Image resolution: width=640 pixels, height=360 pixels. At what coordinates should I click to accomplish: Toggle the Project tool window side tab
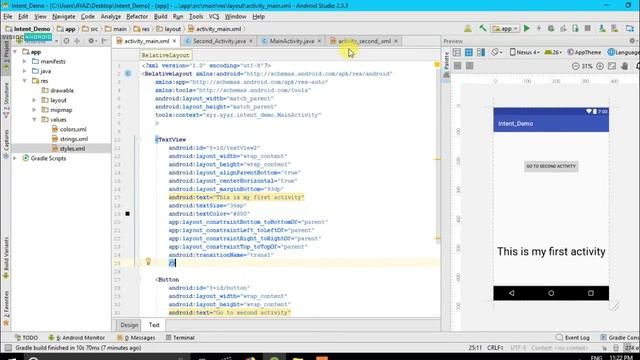(6, 55)
